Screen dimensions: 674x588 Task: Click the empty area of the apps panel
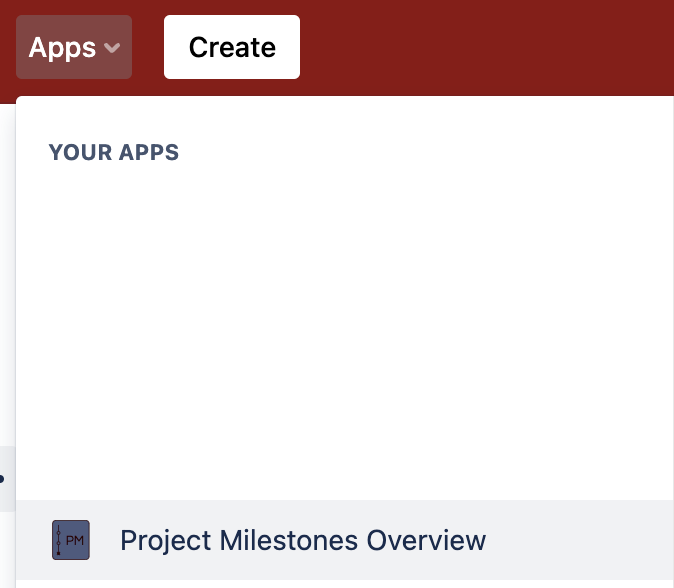(340, 320)
